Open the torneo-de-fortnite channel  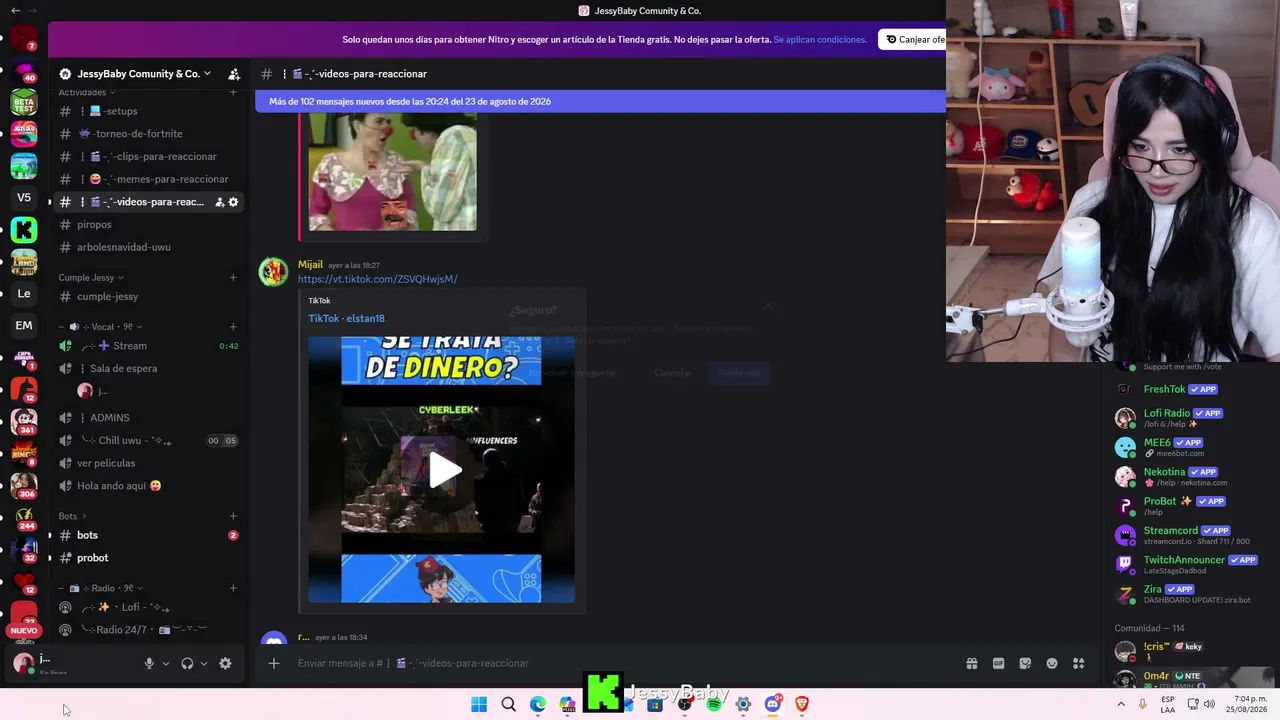(x=148, y=134)
